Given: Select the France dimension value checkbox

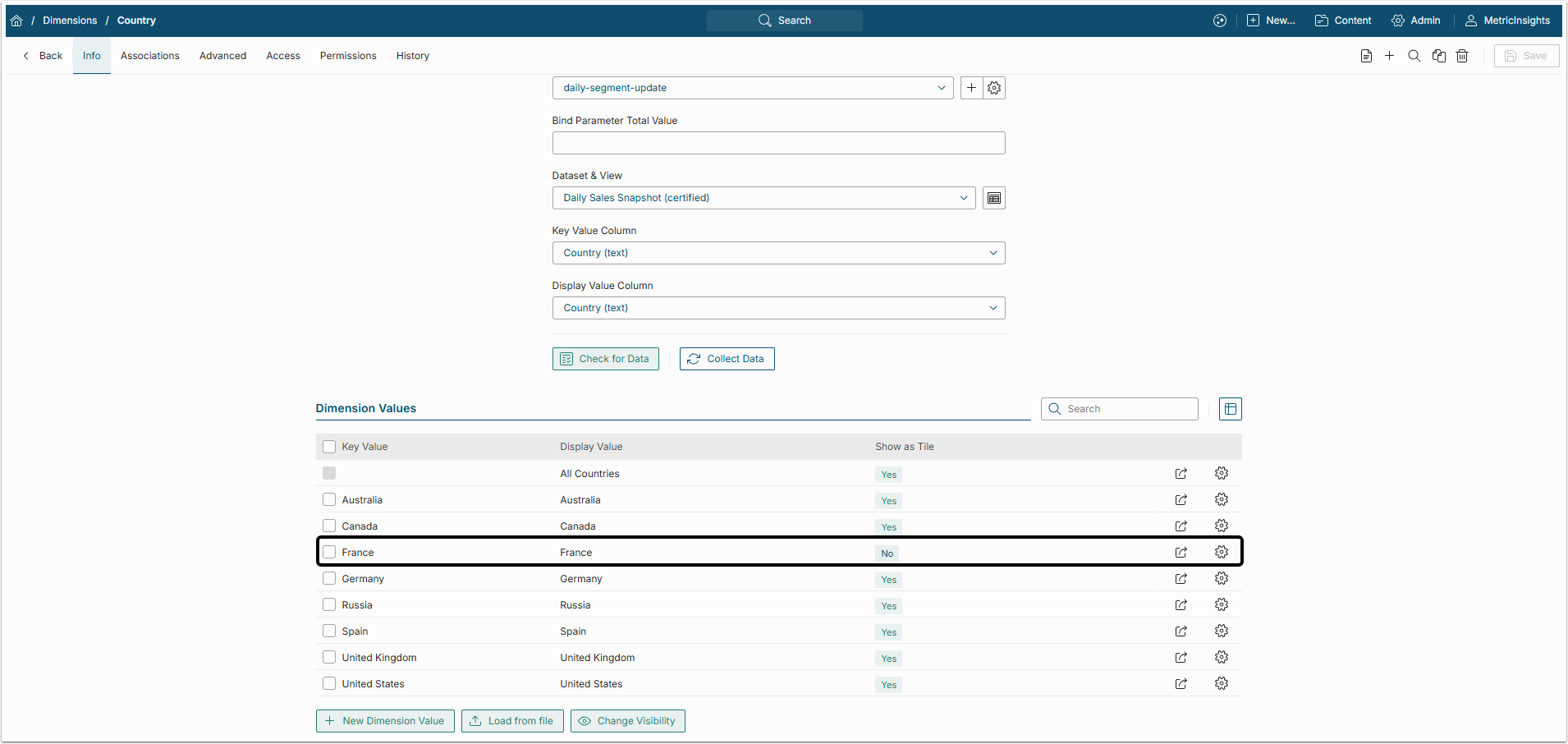Looking at the screenshot, I should tap(329, 552).
